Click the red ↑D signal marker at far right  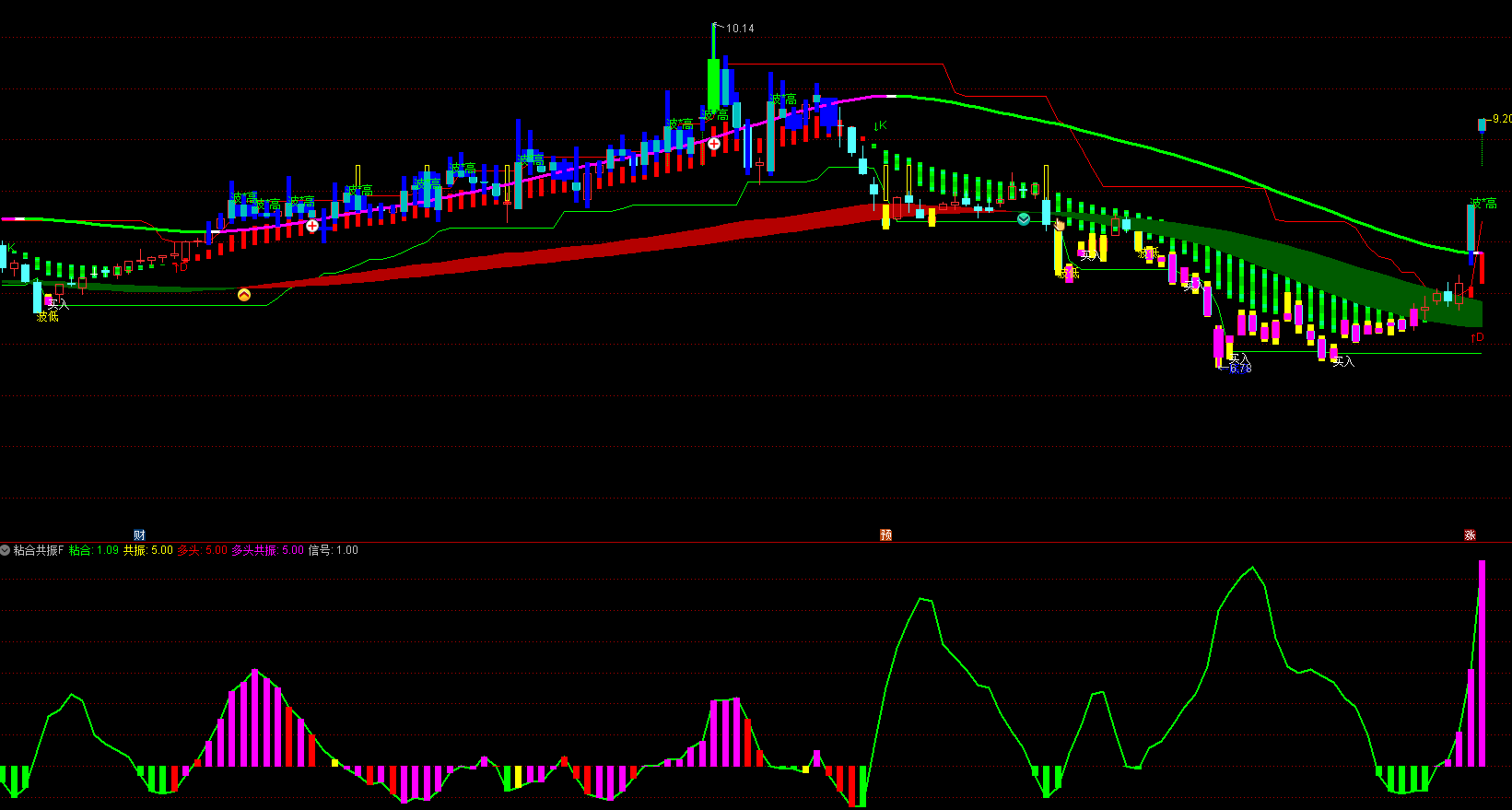pos(1477,338)
